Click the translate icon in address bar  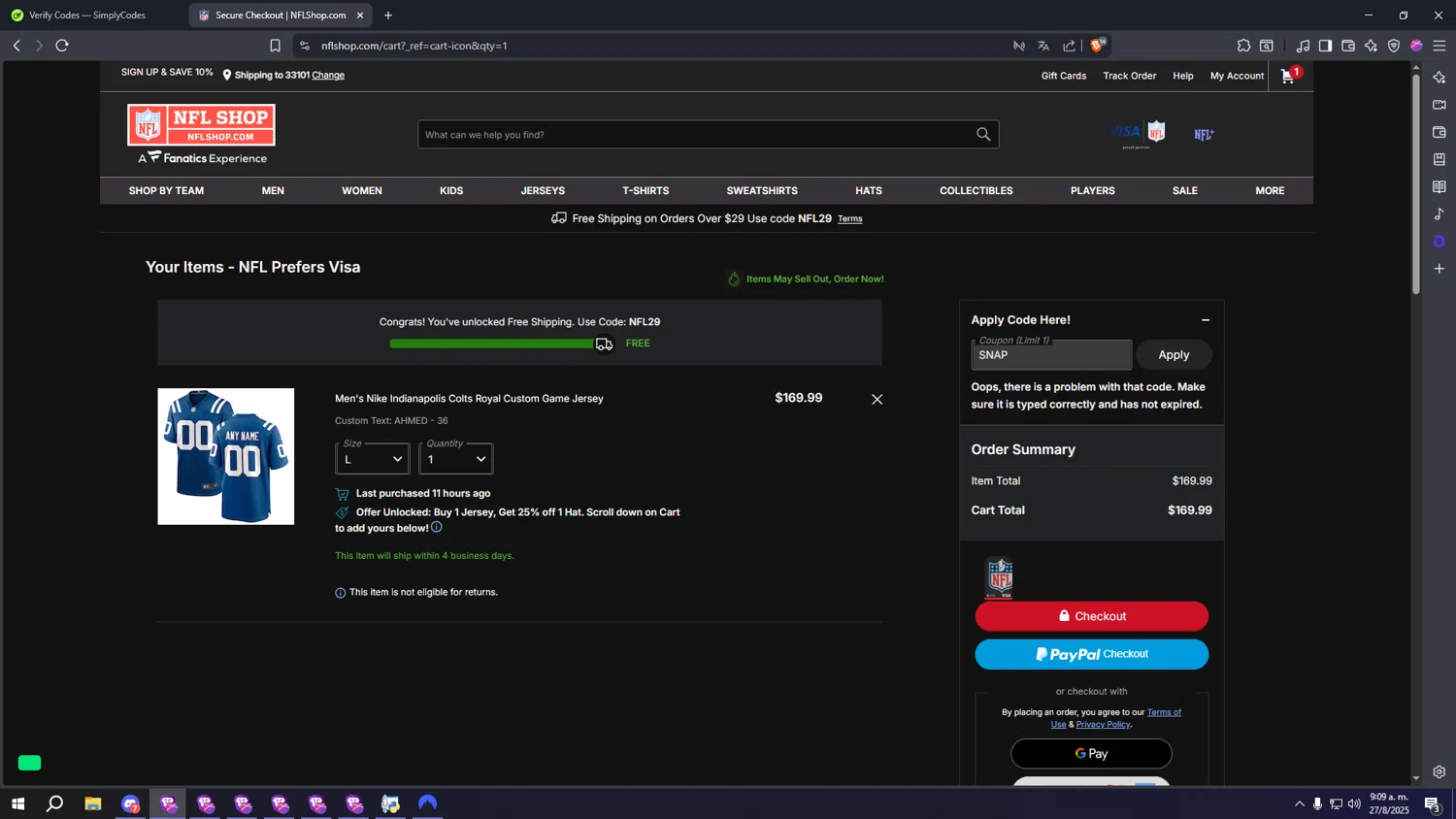coord(1043,46)
